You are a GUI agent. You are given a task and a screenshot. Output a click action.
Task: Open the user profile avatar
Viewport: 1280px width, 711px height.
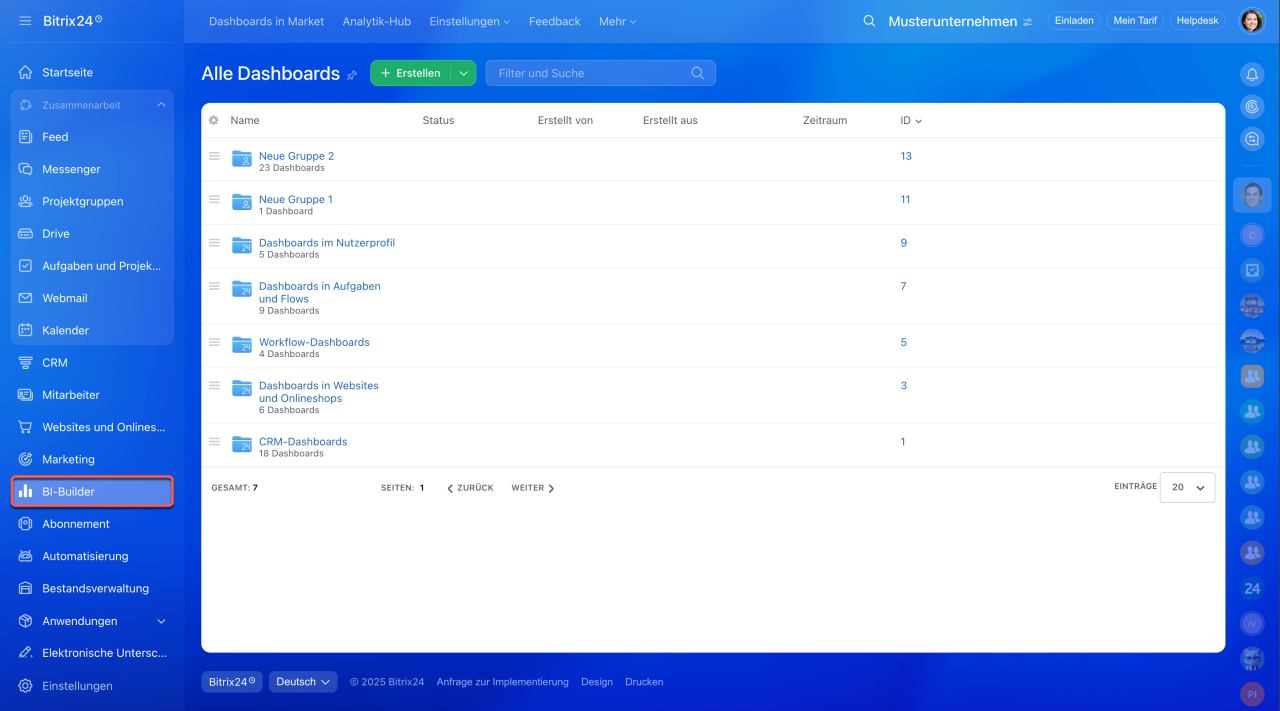pyautogui.click(x=1251, y=21)
